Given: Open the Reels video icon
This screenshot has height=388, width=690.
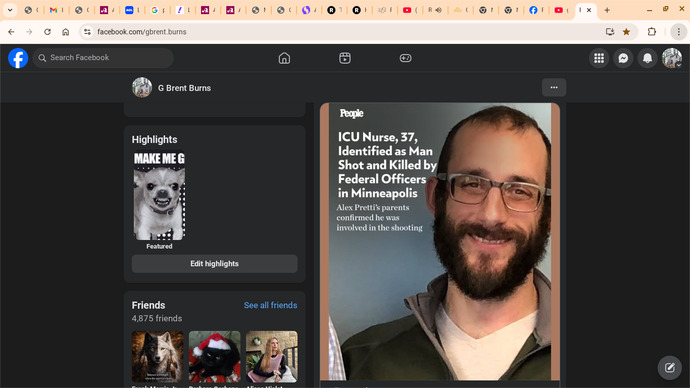Looking at the screenshot, I should tap(345, 58).
